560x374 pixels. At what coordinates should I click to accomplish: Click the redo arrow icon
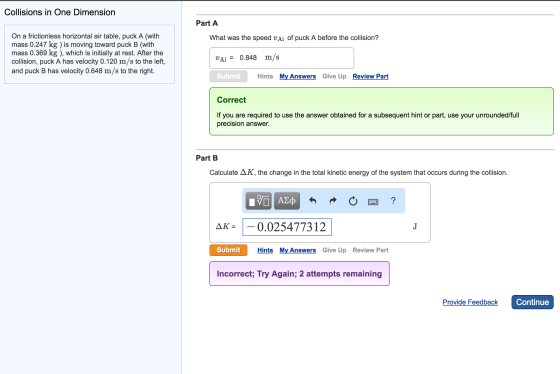333,201
